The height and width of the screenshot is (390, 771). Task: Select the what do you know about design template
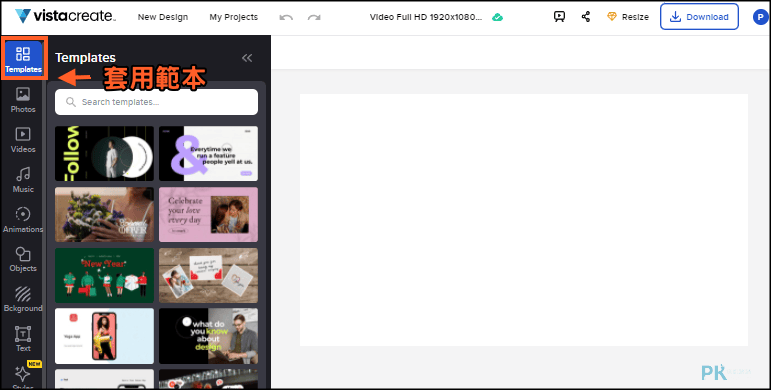tap(208, 336)
